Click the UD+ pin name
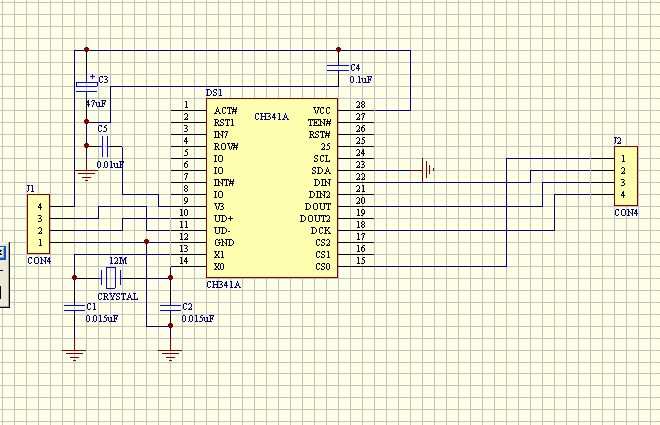The height and width of the screenshot is (425, 660). pos(224,219)
